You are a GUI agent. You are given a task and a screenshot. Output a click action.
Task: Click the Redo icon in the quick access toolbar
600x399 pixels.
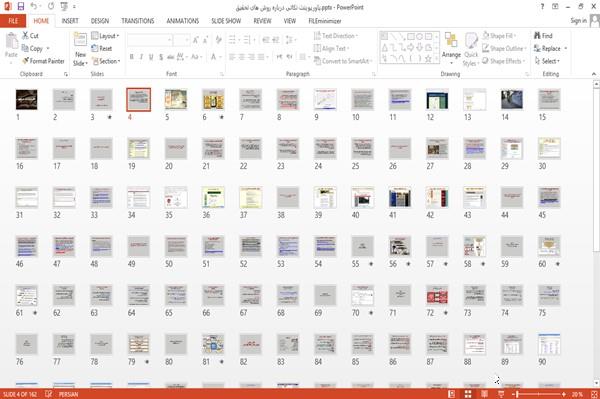click(51, 6)
